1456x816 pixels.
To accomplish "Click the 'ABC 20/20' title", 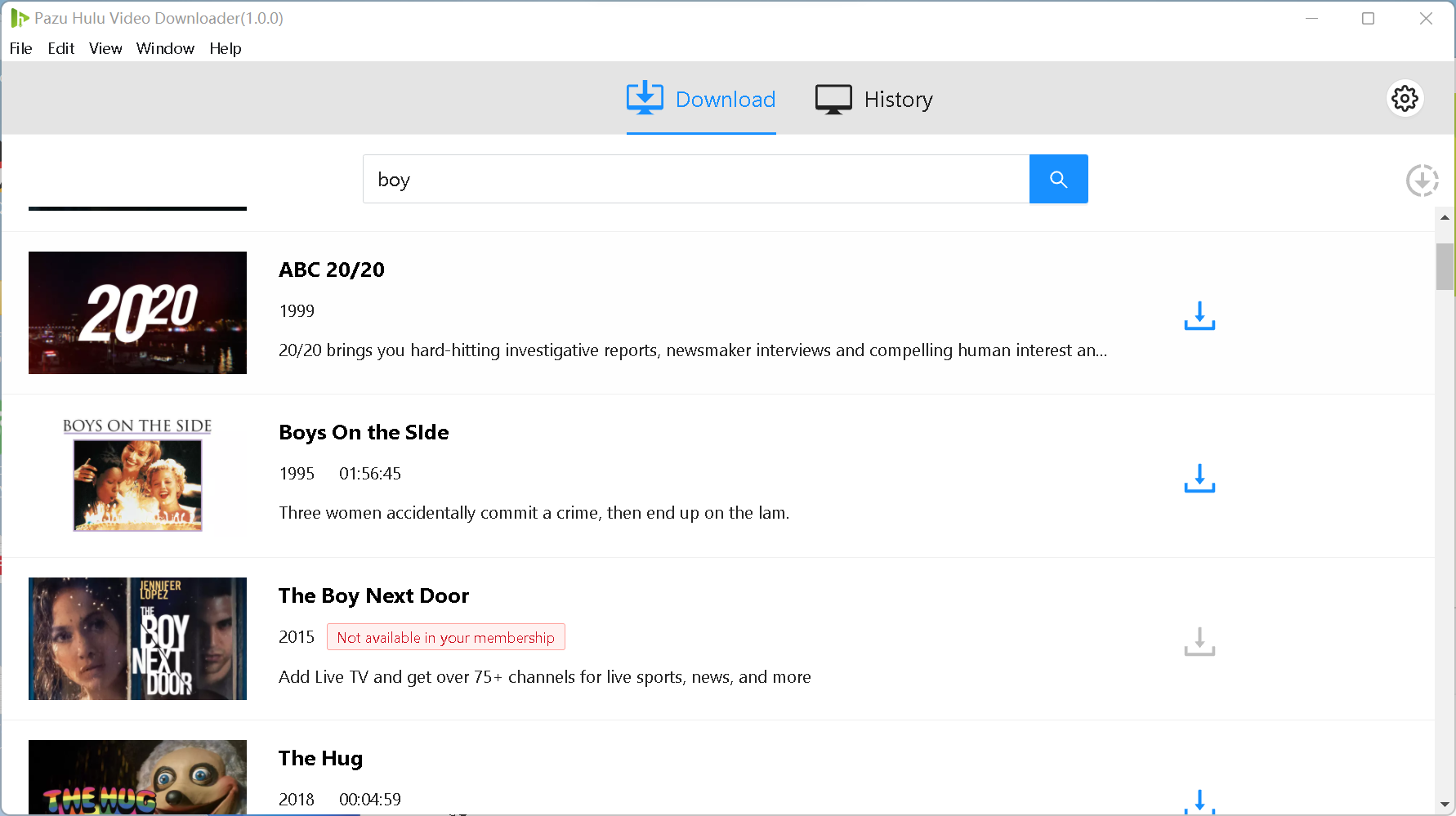I will pos(332,270).
